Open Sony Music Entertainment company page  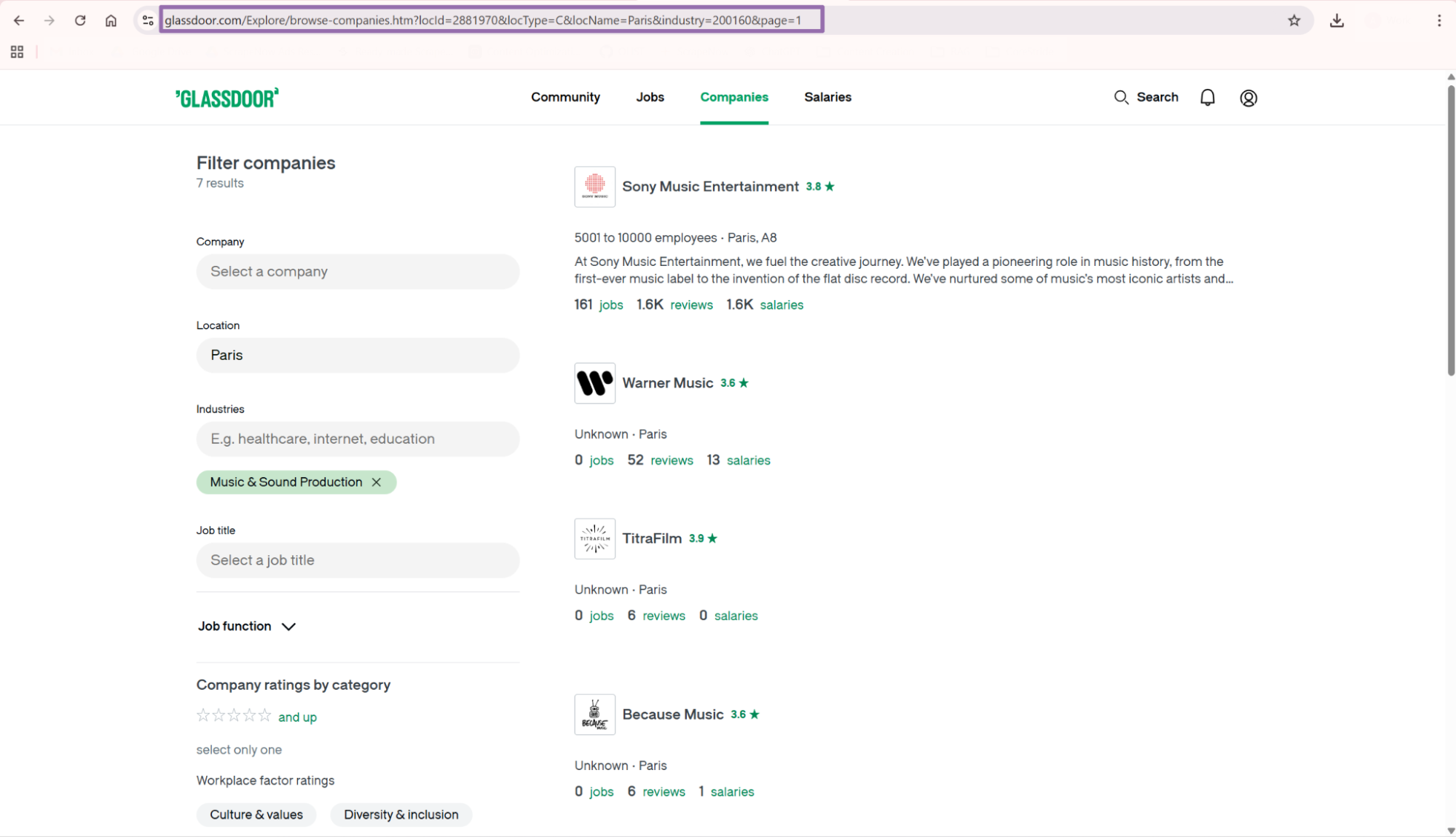click(x=710, y=186)
